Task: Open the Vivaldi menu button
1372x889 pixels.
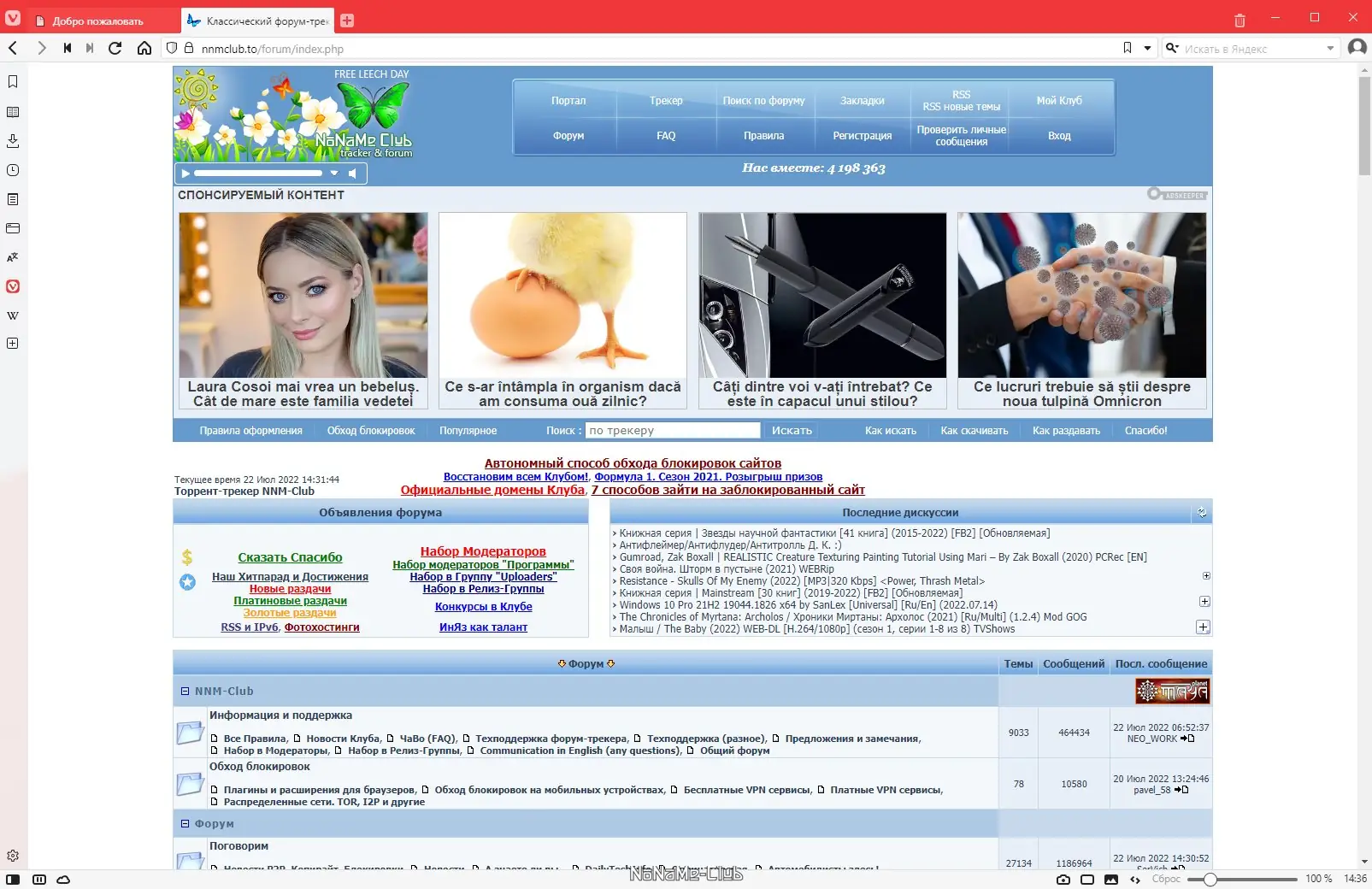Action: pos(13,17)
